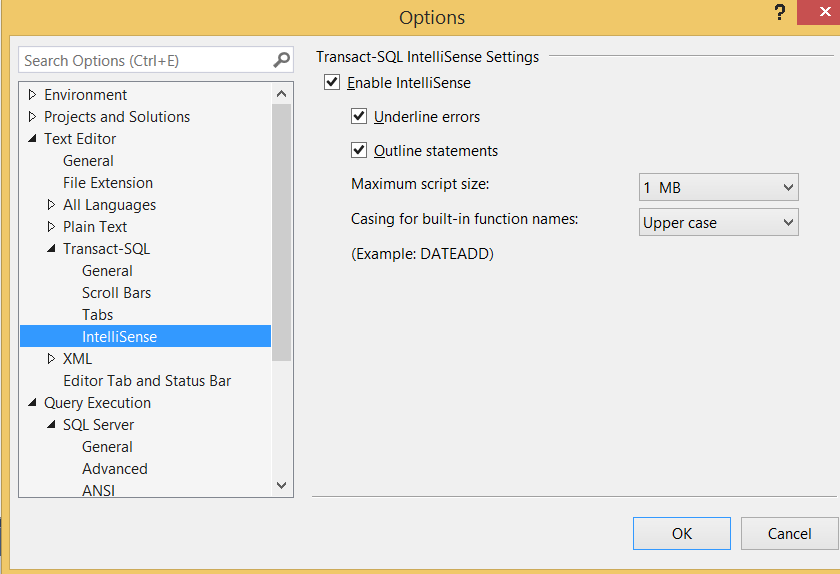This screenshot has height=574, width=840.
Task: Select Scroll Bars under Transact-SQL
Action: 116,293
